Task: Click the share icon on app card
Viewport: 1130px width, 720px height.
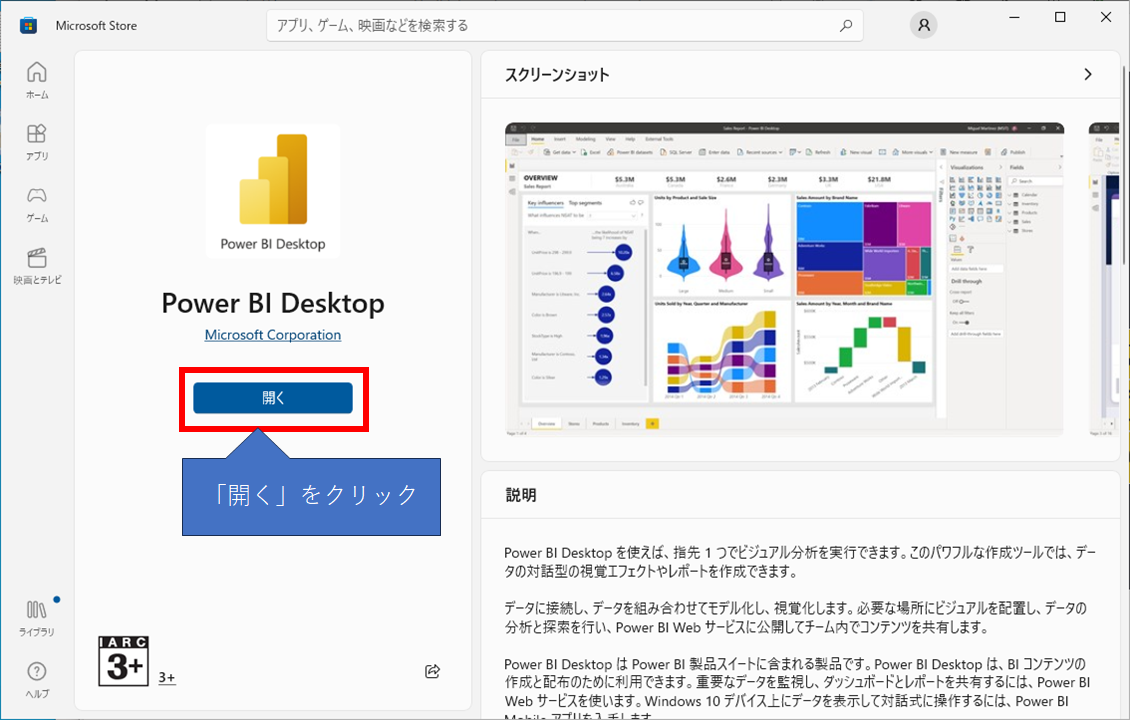Action: pyautogui.click(x=432, y=671)
